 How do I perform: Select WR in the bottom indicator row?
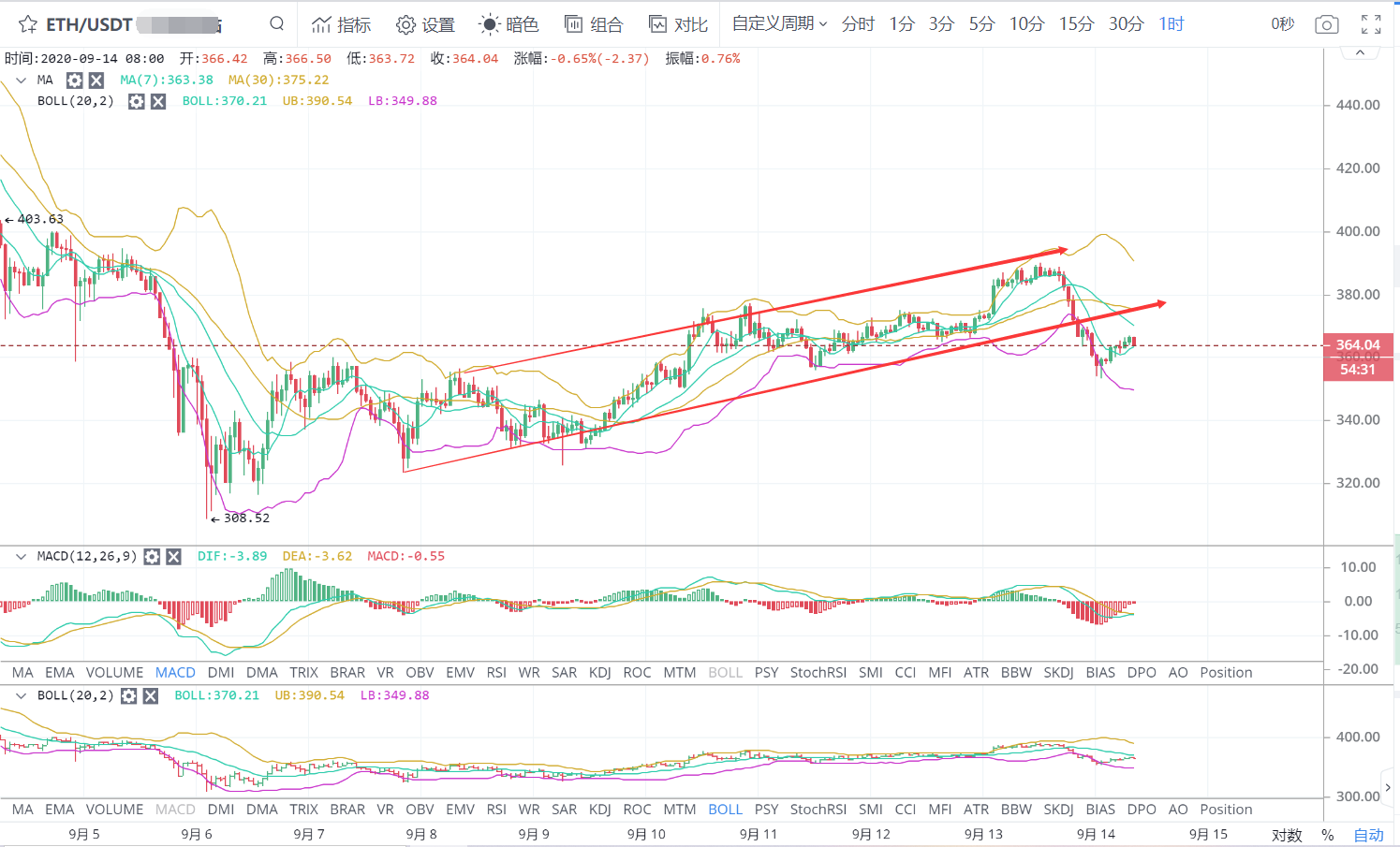coord(529,810)
